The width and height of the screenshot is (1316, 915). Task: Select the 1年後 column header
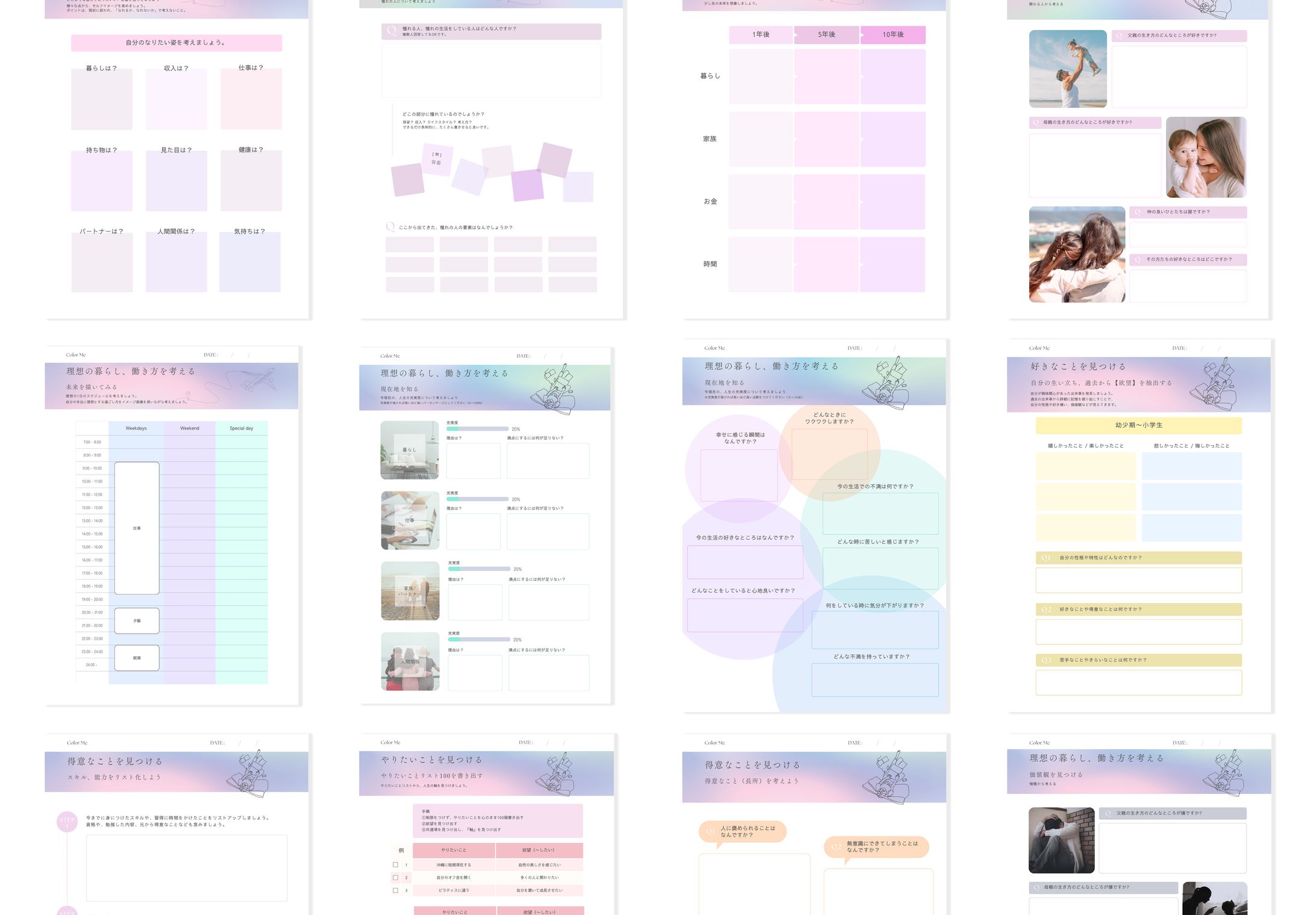[x=760, y=34]
